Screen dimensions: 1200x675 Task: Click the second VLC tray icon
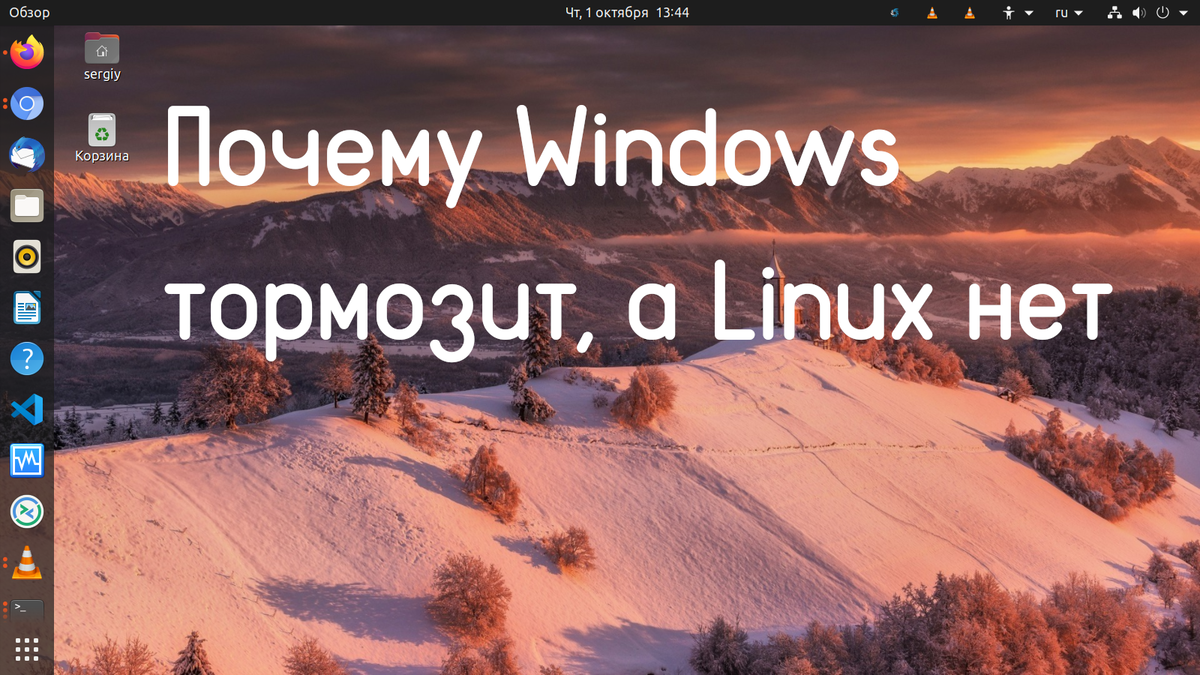pyautogui.click(x=968, y=13)
